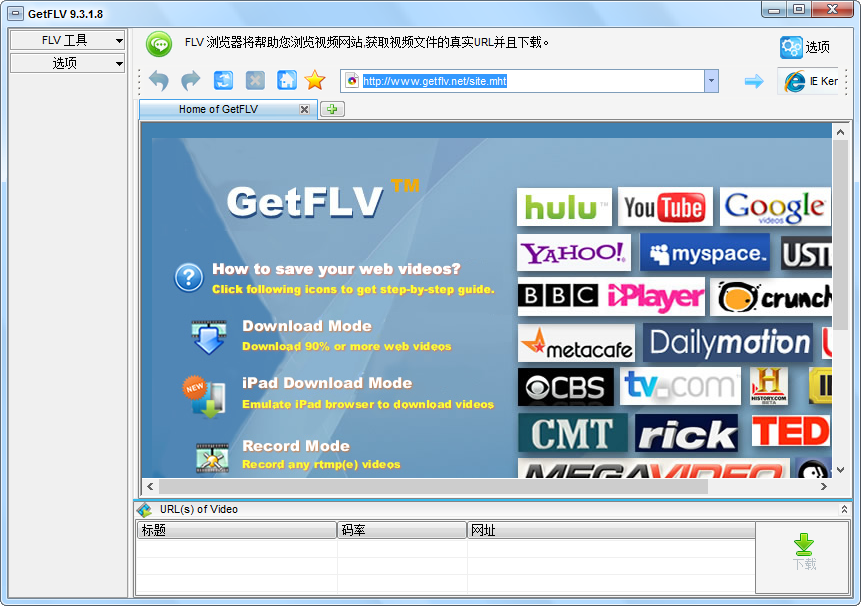Click the vertical scrollbar up arrow
861x606 pixels.
(x=840, y=132)
